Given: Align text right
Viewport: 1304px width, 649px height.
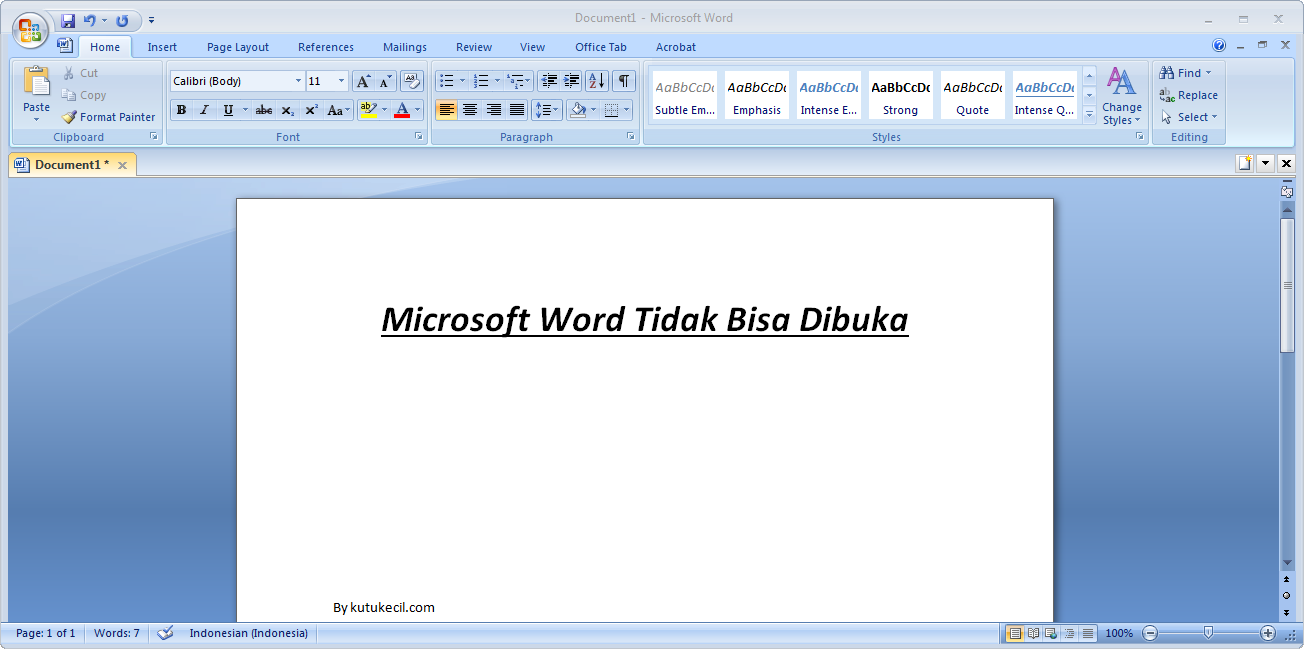Looking at the screenshot, I should tap(494, 110).
